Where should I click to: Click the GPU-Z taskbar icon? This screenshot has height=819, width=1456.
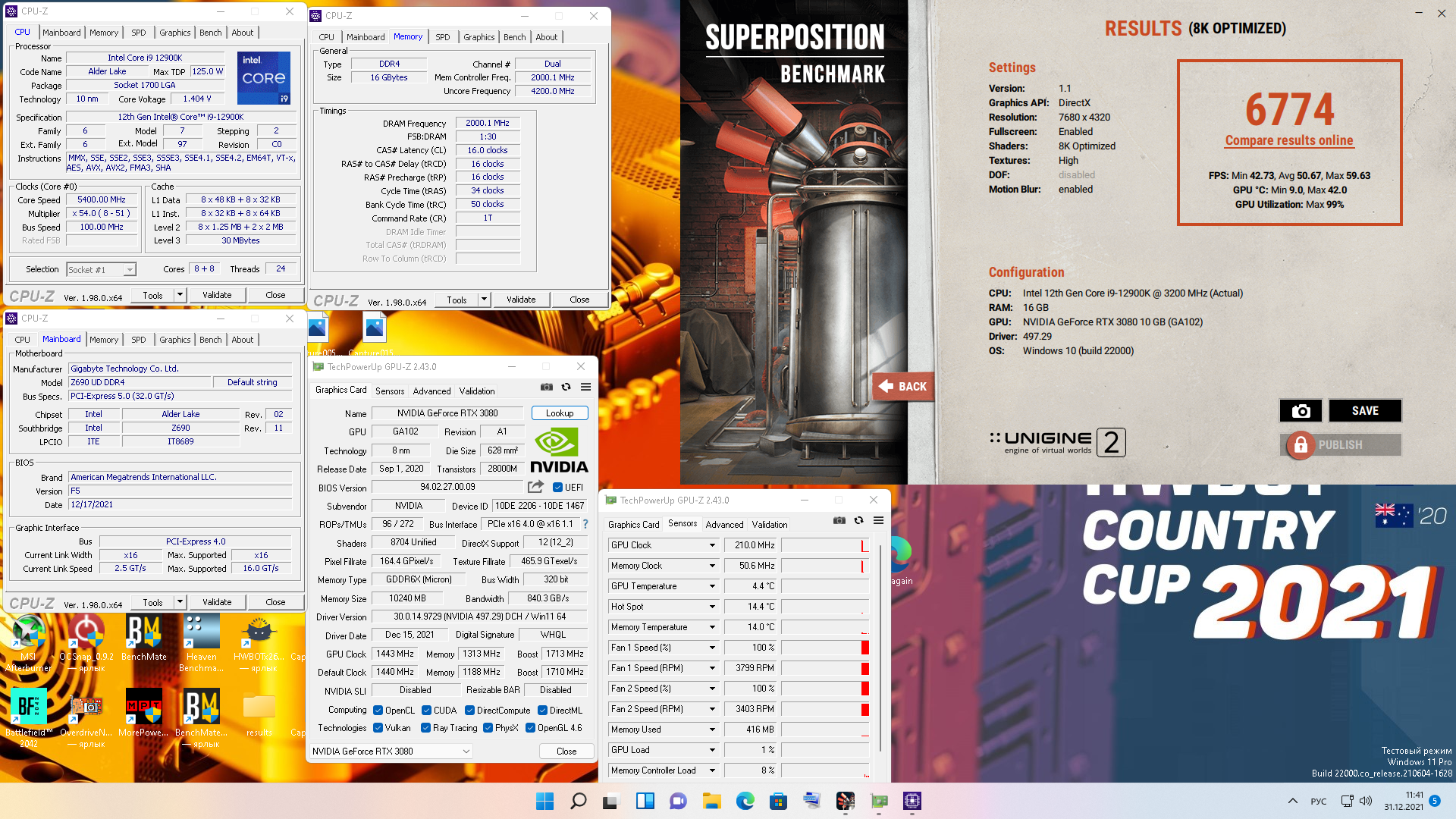pos(879,801)
